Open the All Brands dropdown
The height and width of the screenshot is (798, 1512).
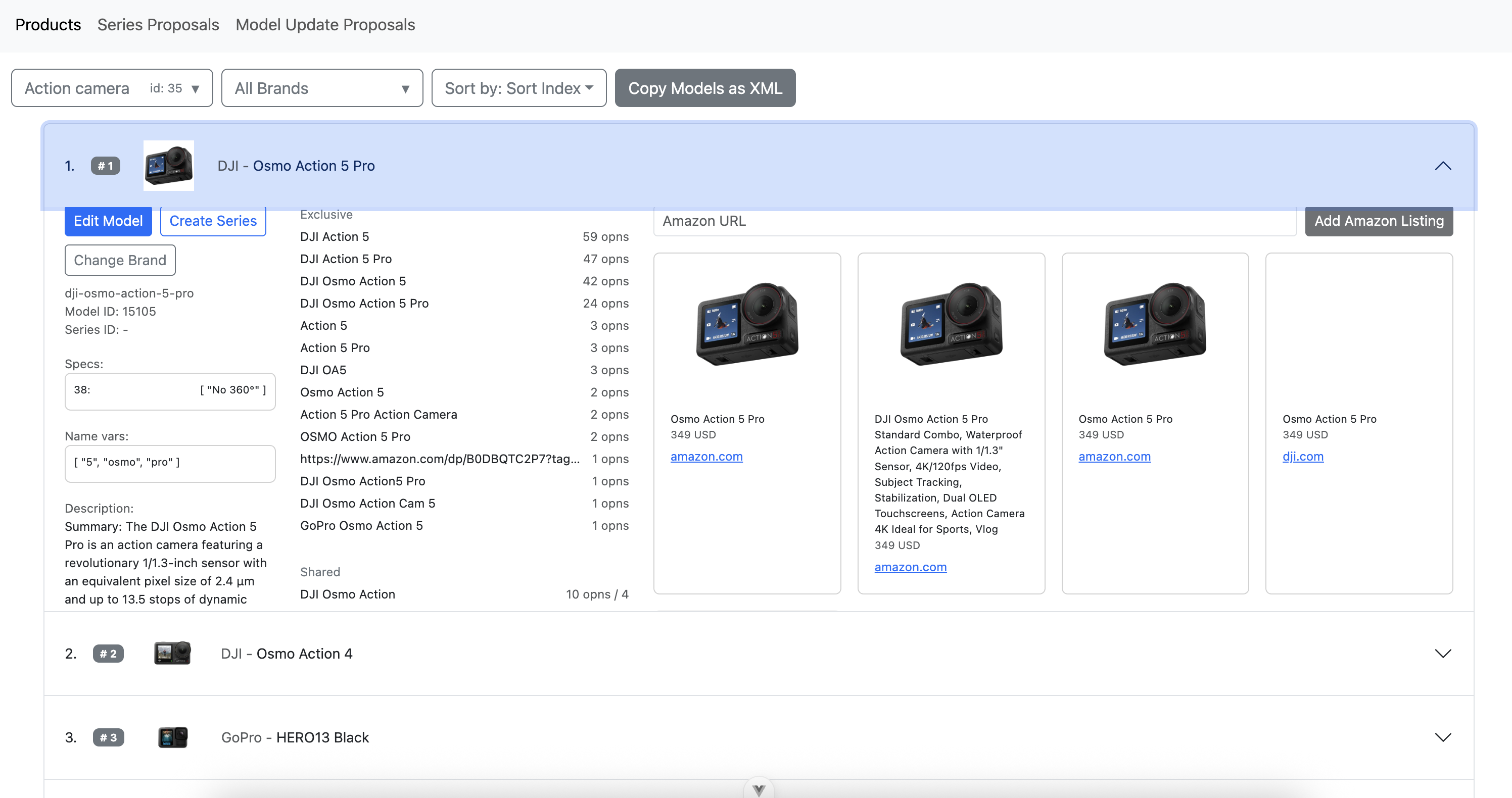coord(321,88)
